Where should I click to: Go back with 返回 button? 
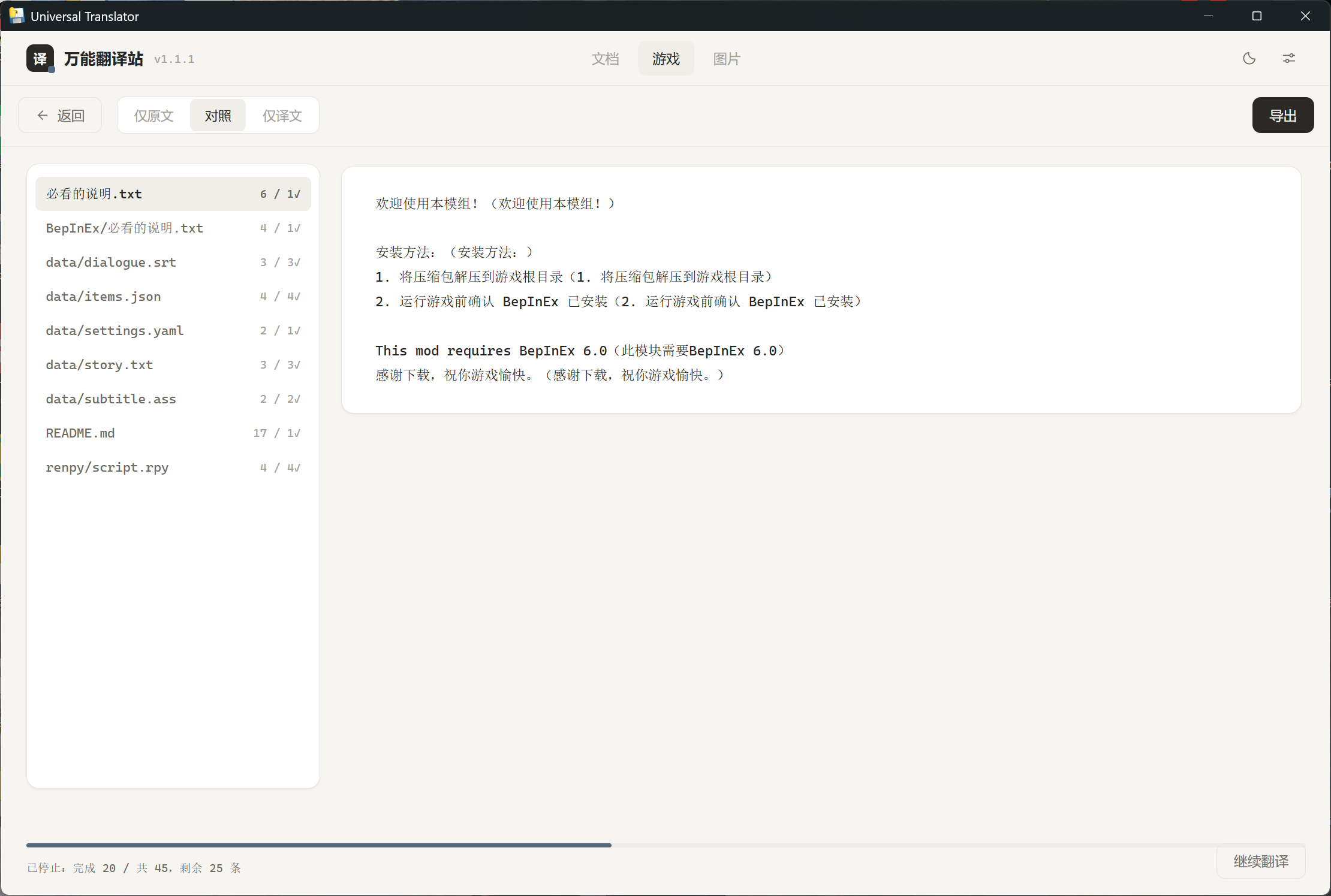pyautogui.click(x=60, y=115)
